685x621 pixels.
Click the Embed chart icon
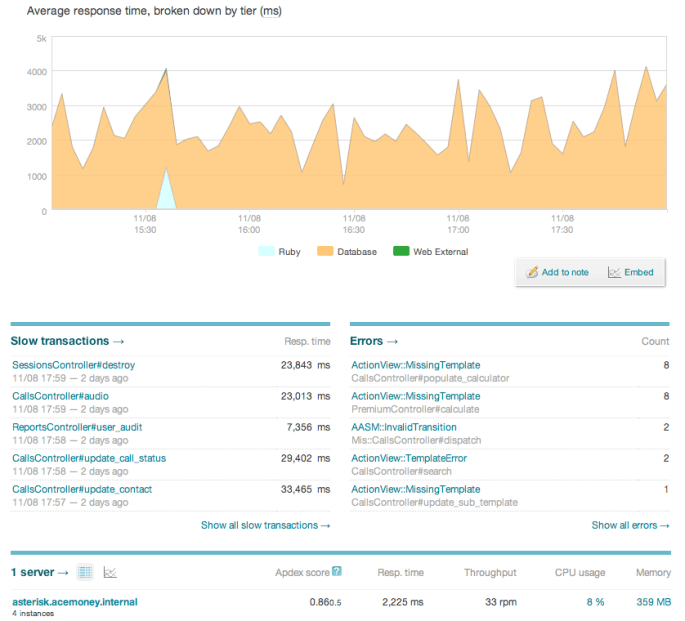pos(614,272)
